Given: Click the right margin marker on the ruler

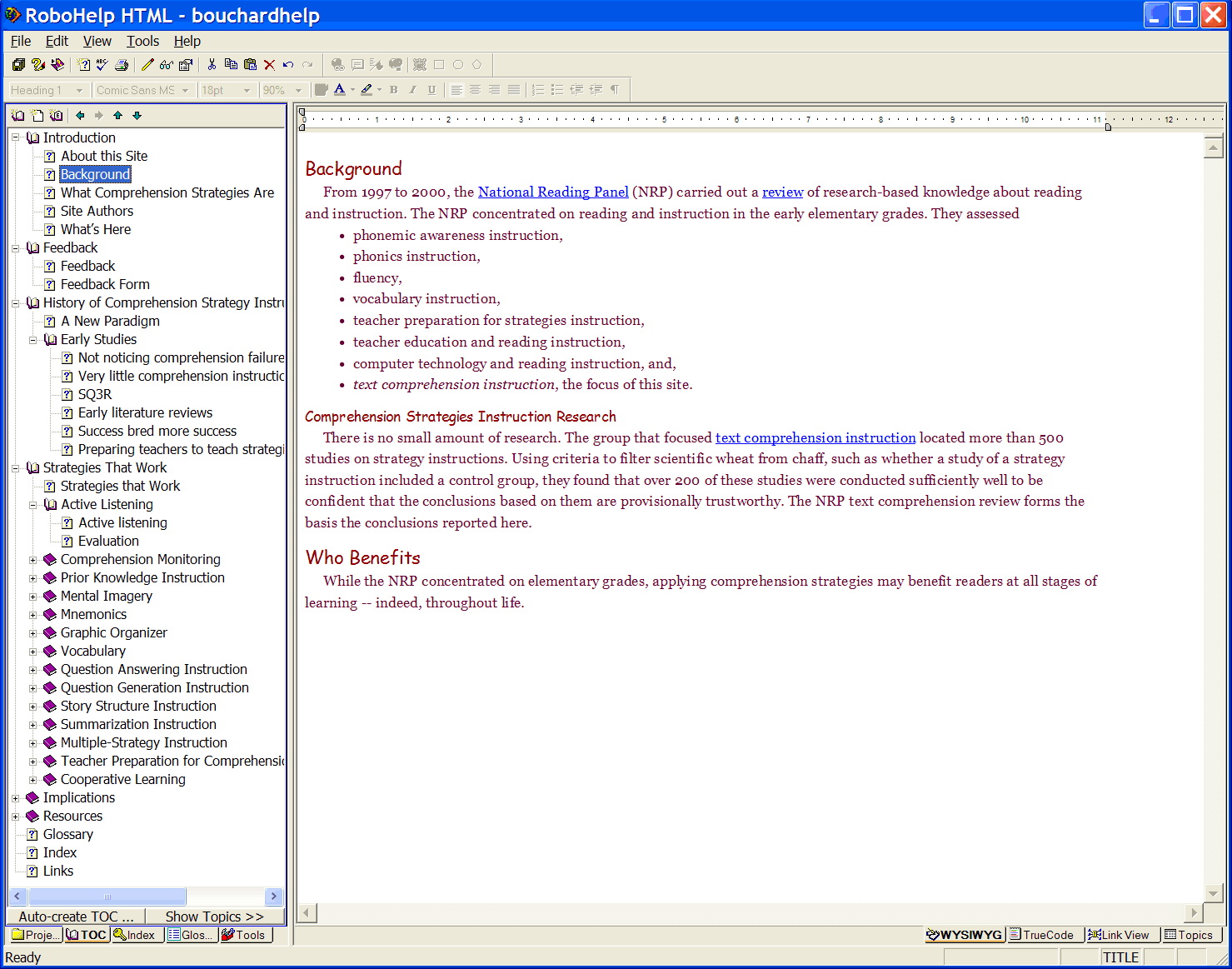Looking at the screenshot, I should 1108,127.
